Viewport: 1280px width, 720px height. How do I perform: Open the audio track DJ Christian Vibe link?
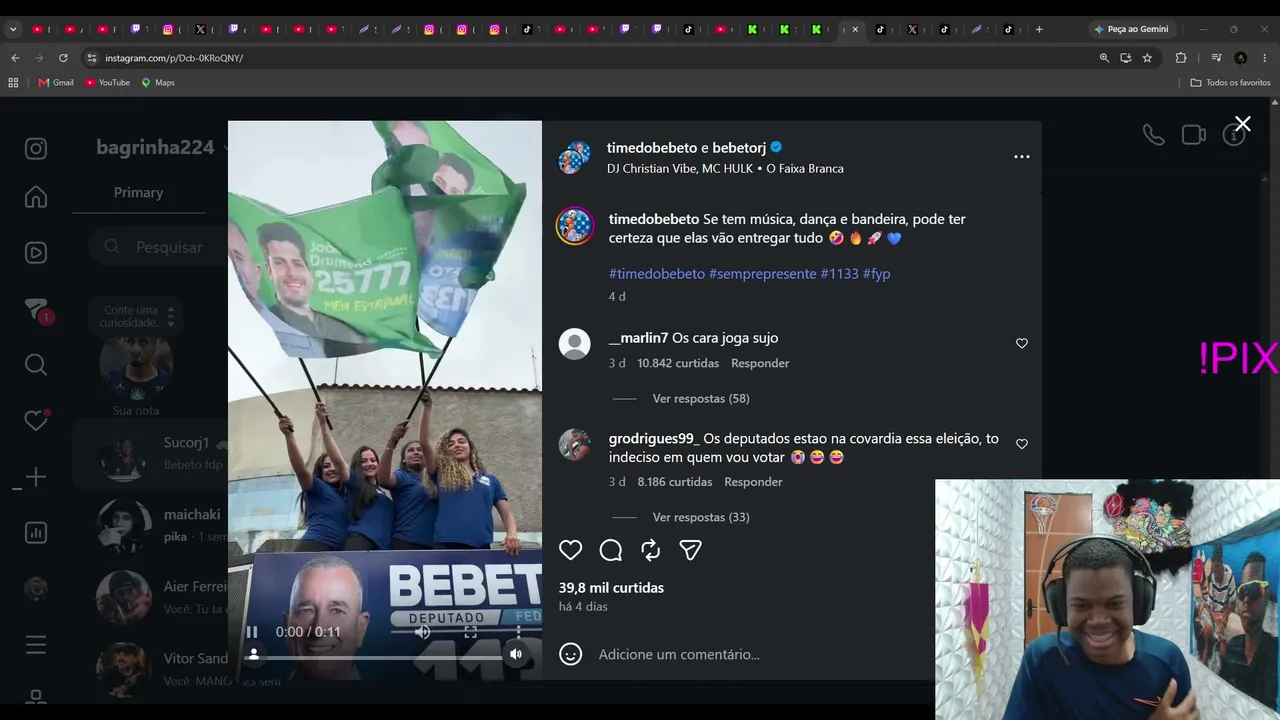(725, 169)
